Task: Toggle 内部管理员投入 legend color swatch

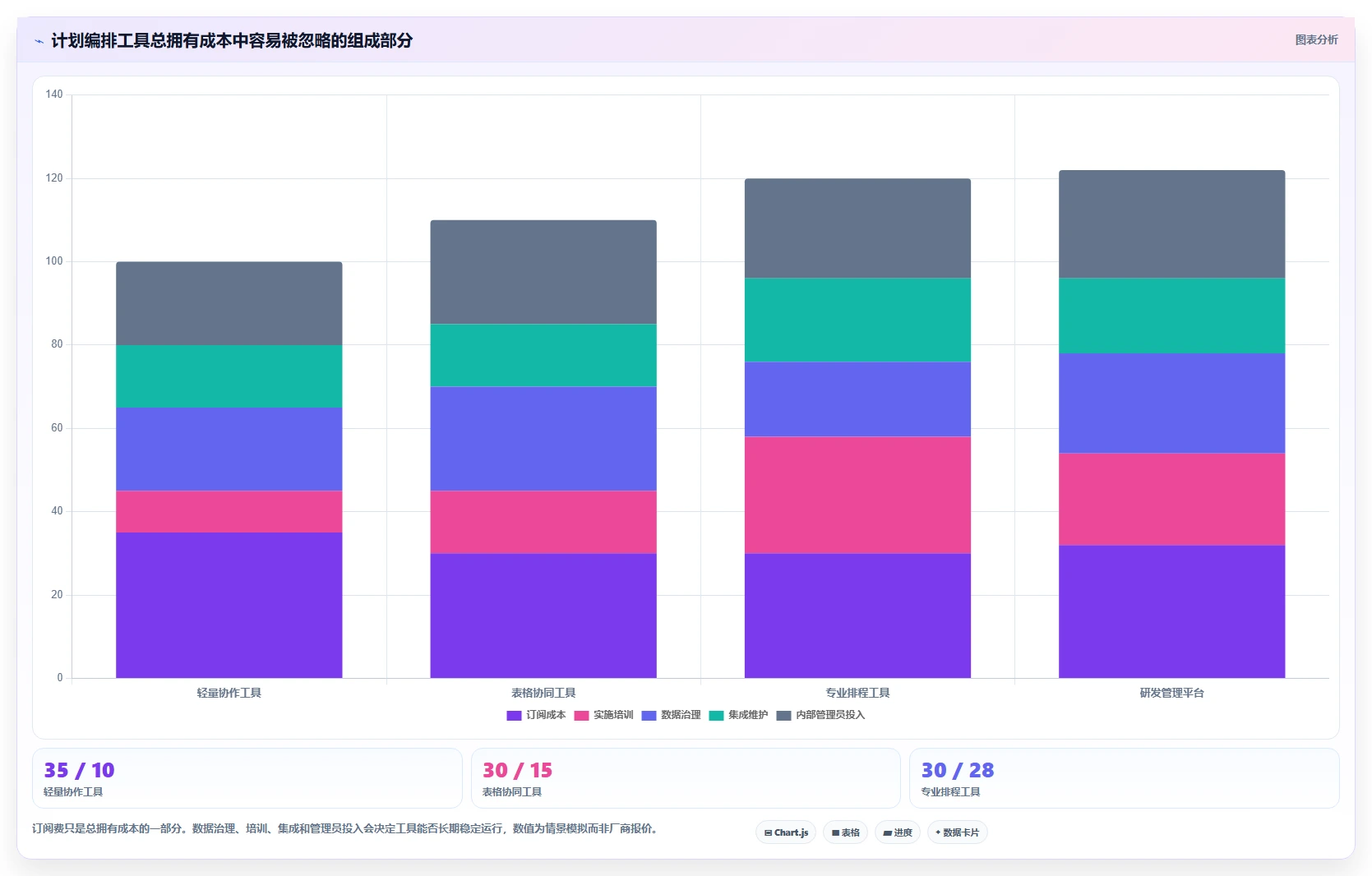Action: pyautogui.click(x=783, y=716)
